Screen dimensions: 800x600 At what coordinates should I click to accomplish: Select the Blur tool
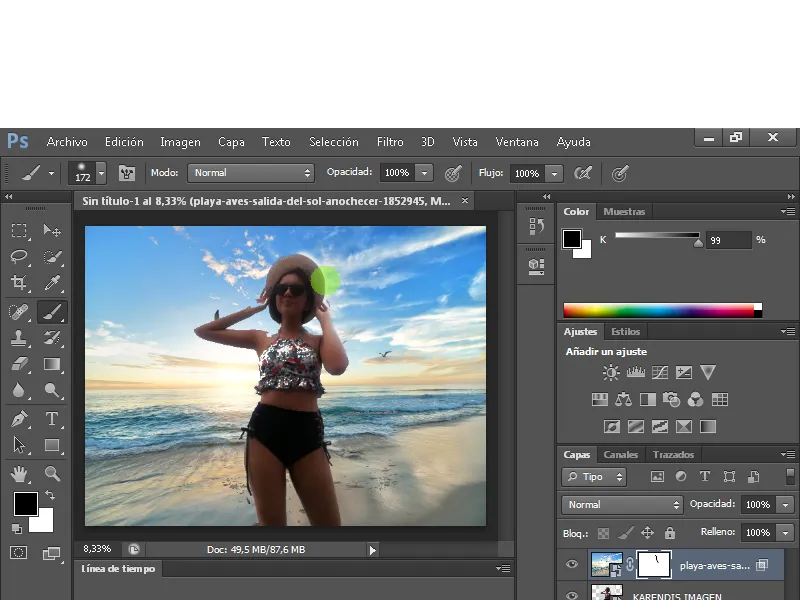(19, 390)
